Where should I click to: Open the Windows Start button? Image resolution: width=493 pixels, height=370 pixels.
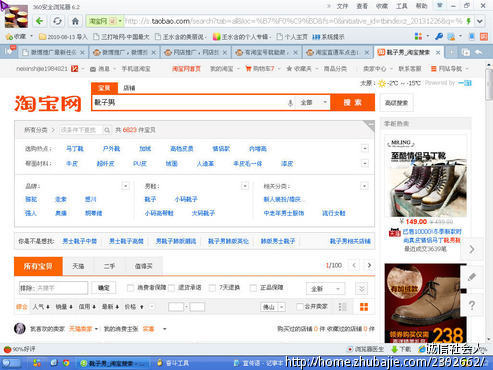[x=10, y=363]
